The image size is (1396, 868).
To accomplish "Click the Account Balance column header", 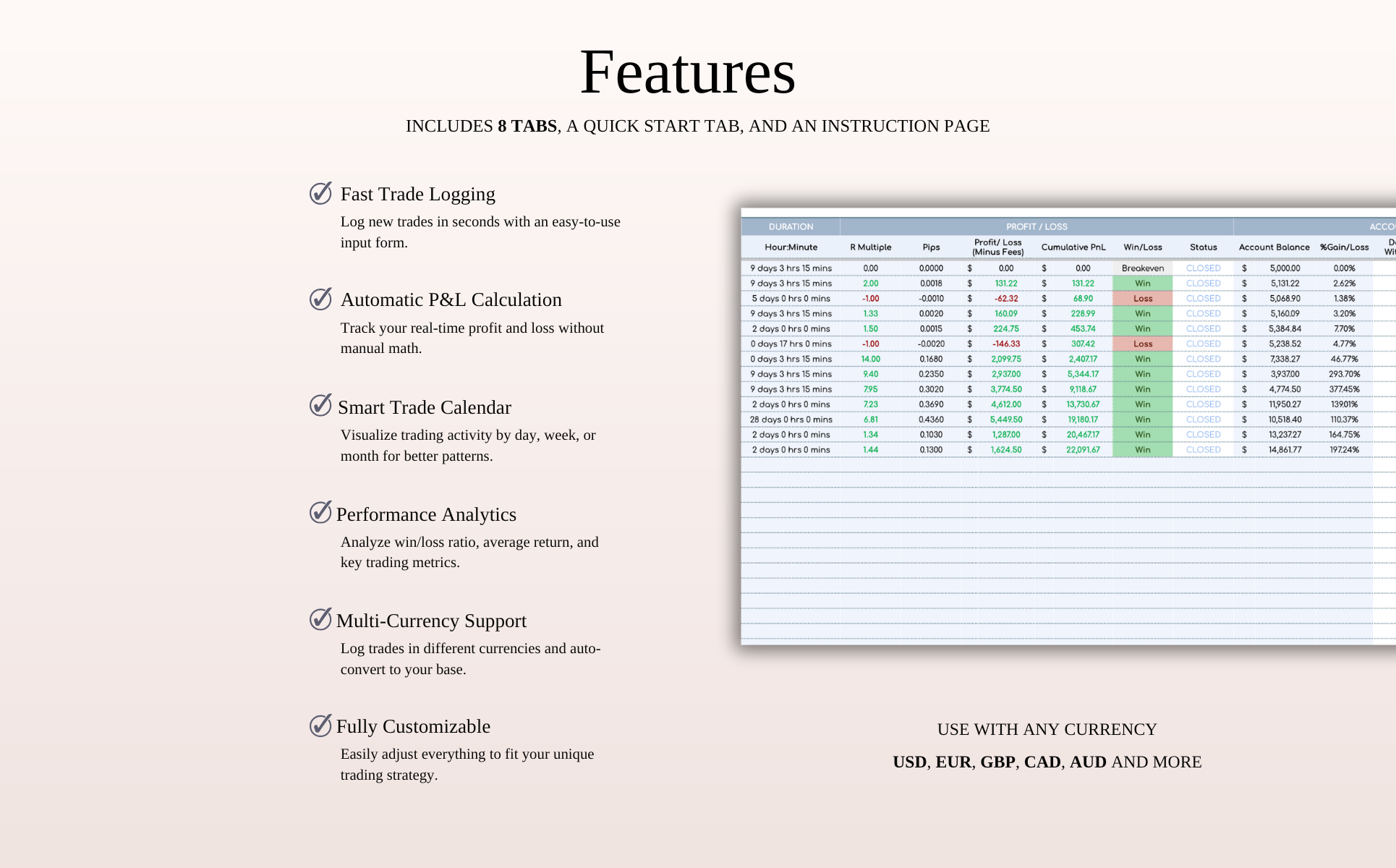I will coord(1274,247).
